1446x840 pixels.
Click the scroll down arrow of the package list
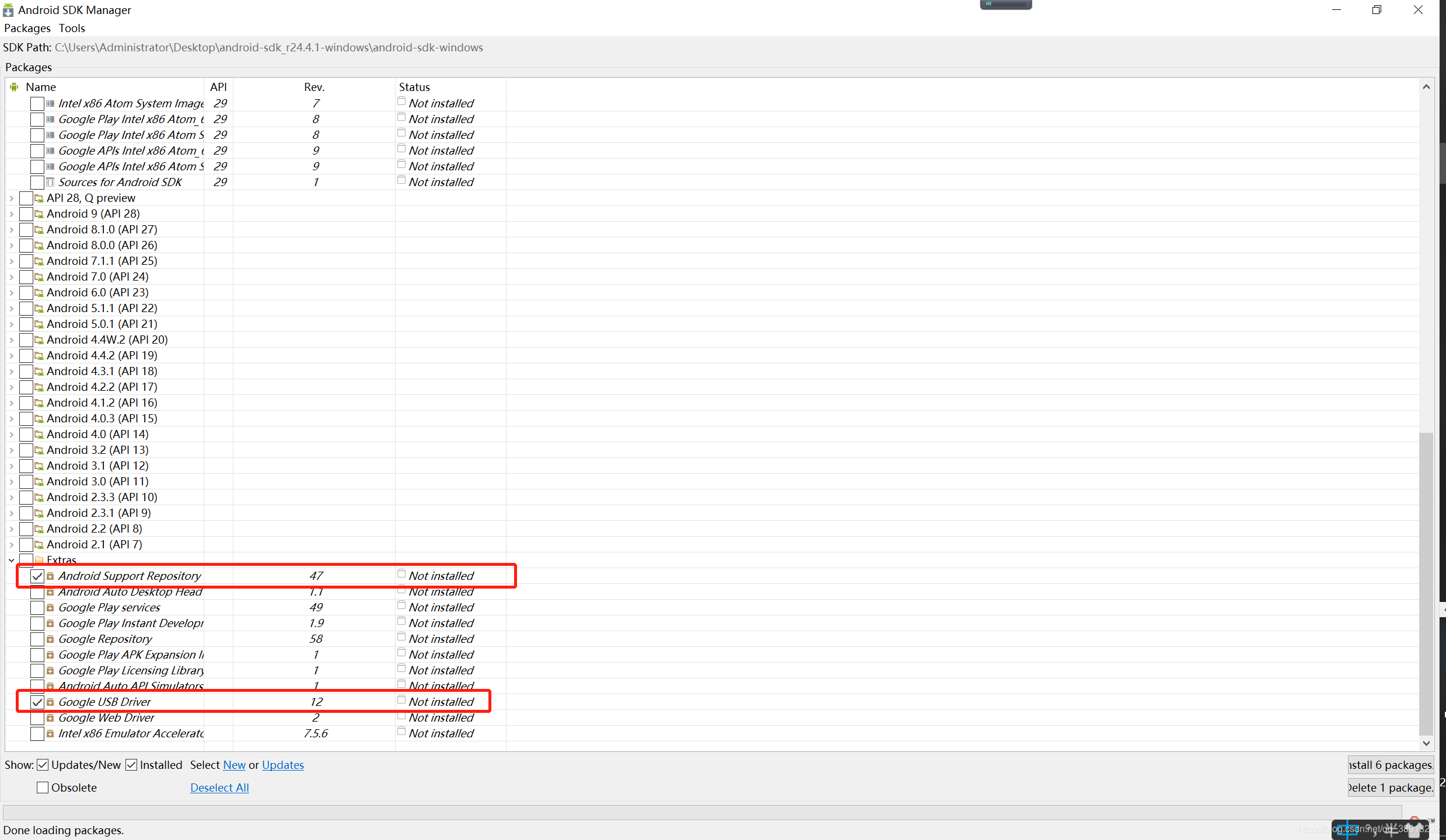1426,743
